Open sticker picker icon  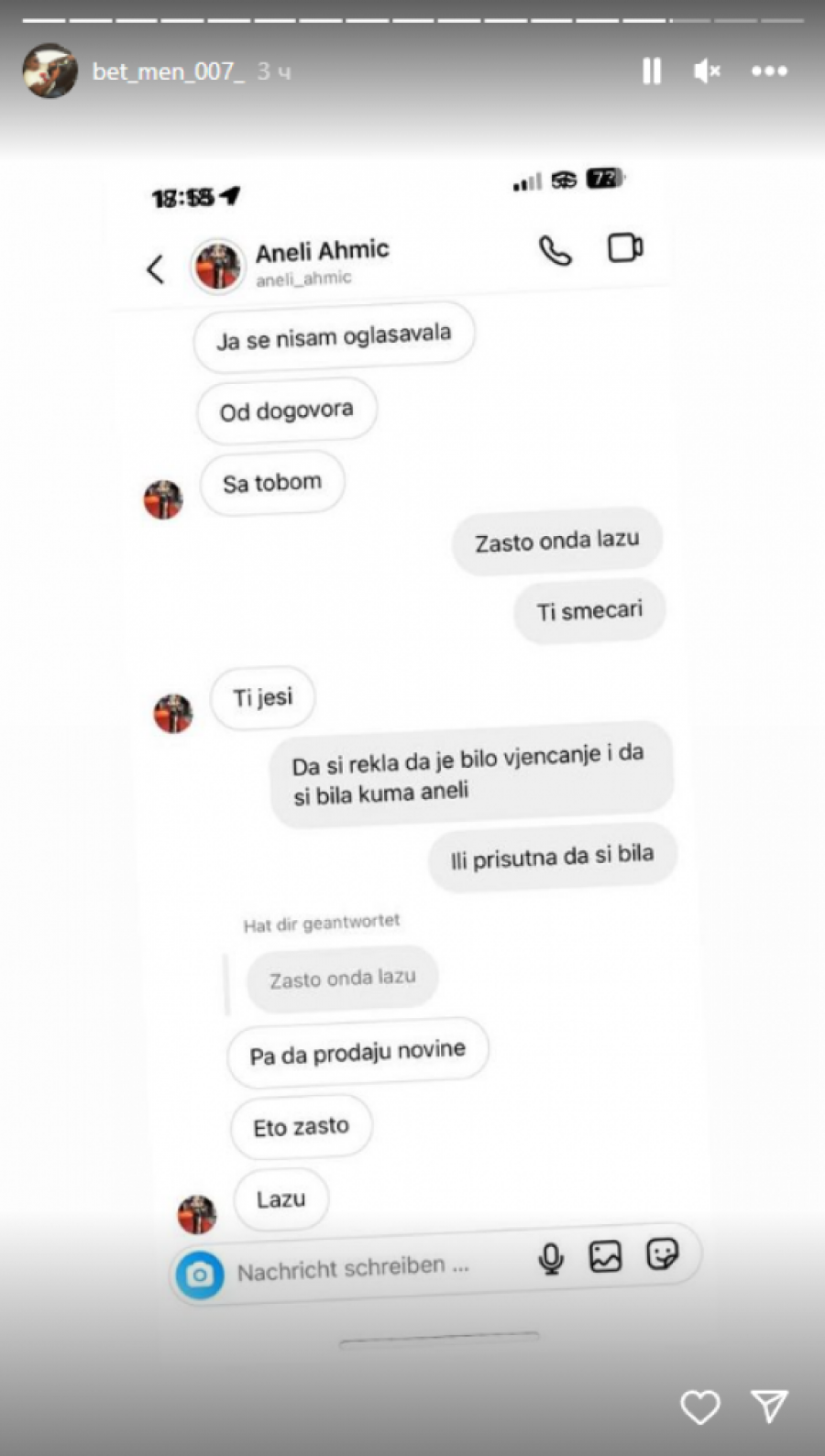pos(662,1253)
